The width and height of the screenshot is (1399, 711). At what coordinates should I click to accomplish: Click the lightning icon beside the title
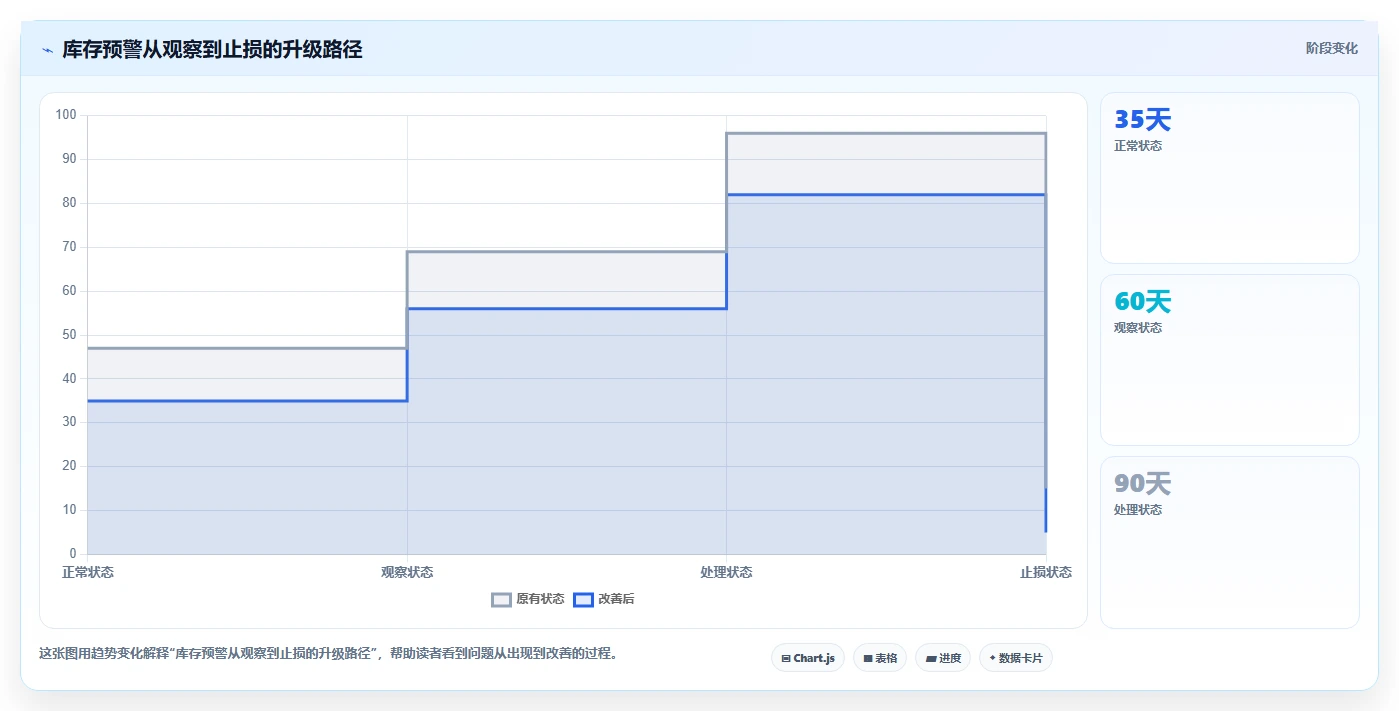47,50
